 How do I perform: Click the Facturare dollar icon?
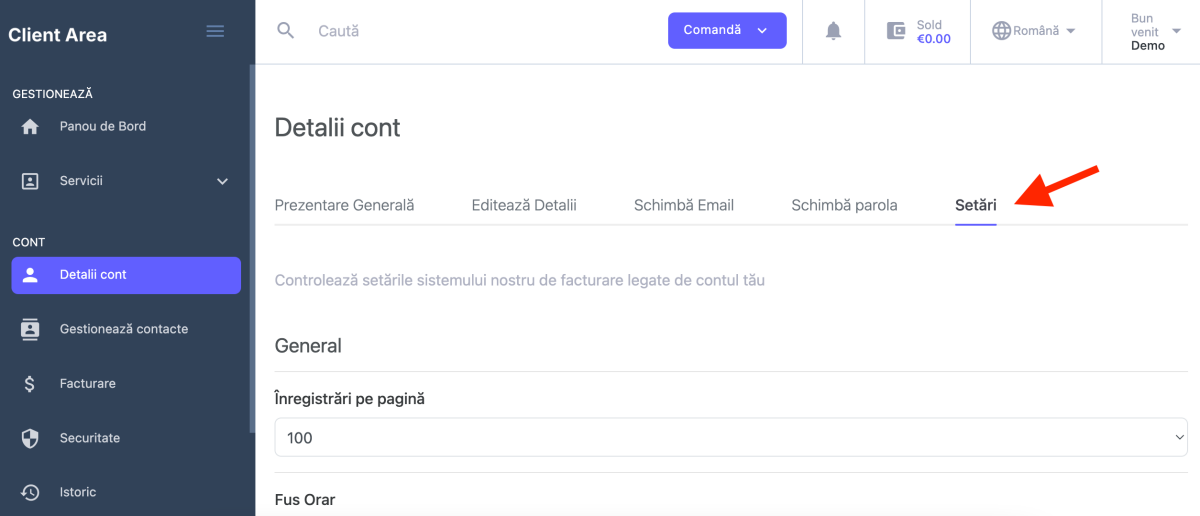tap(30, 384)
